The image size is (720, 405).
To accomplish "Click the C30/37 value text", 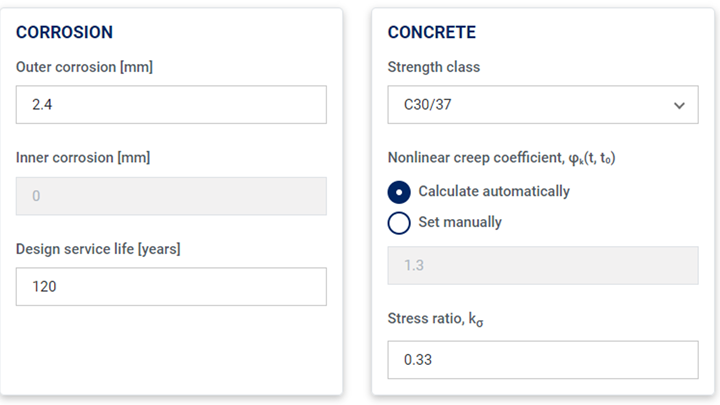I will [428, 105].
